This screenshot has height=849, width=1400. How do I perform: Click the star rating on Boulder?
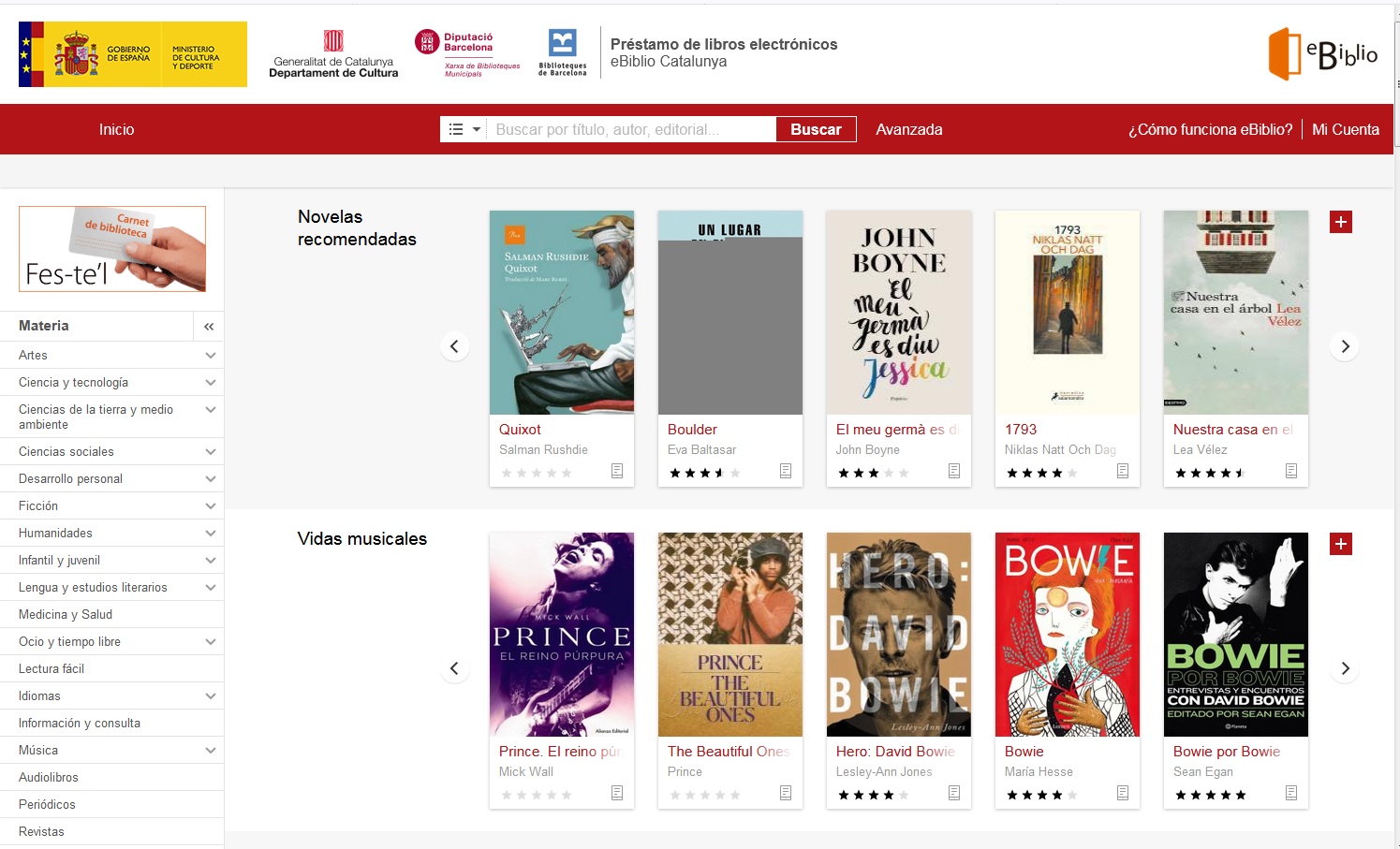click(705, 473)
